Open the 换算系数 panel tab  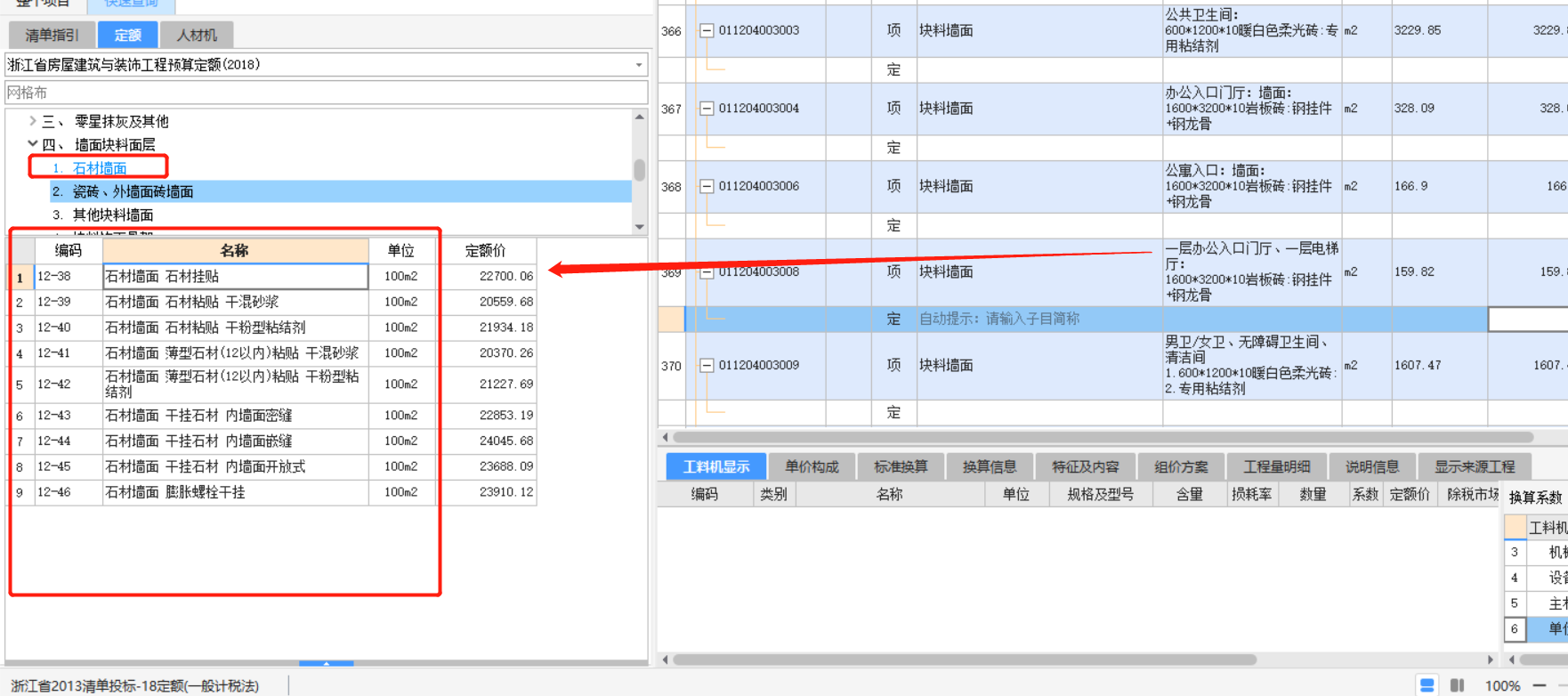(1535, 497)
